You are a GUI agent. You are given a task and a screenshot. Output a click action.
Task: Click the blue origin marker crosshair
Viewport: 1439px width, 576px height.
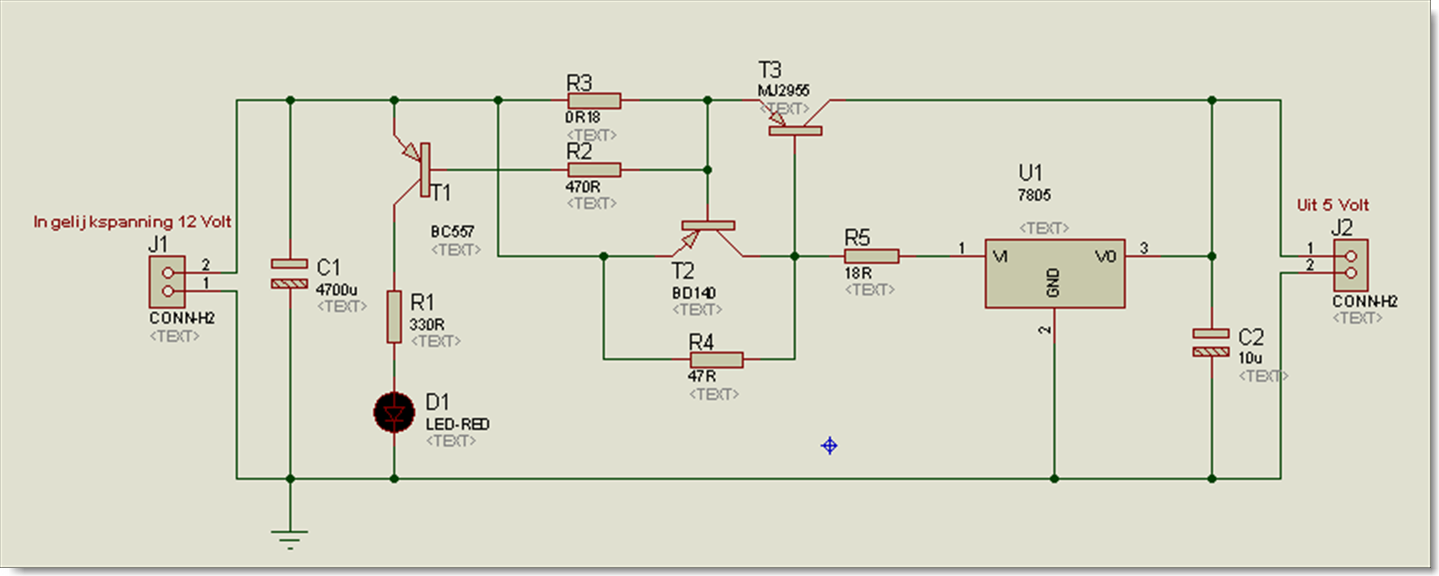[x=829, y=446]
